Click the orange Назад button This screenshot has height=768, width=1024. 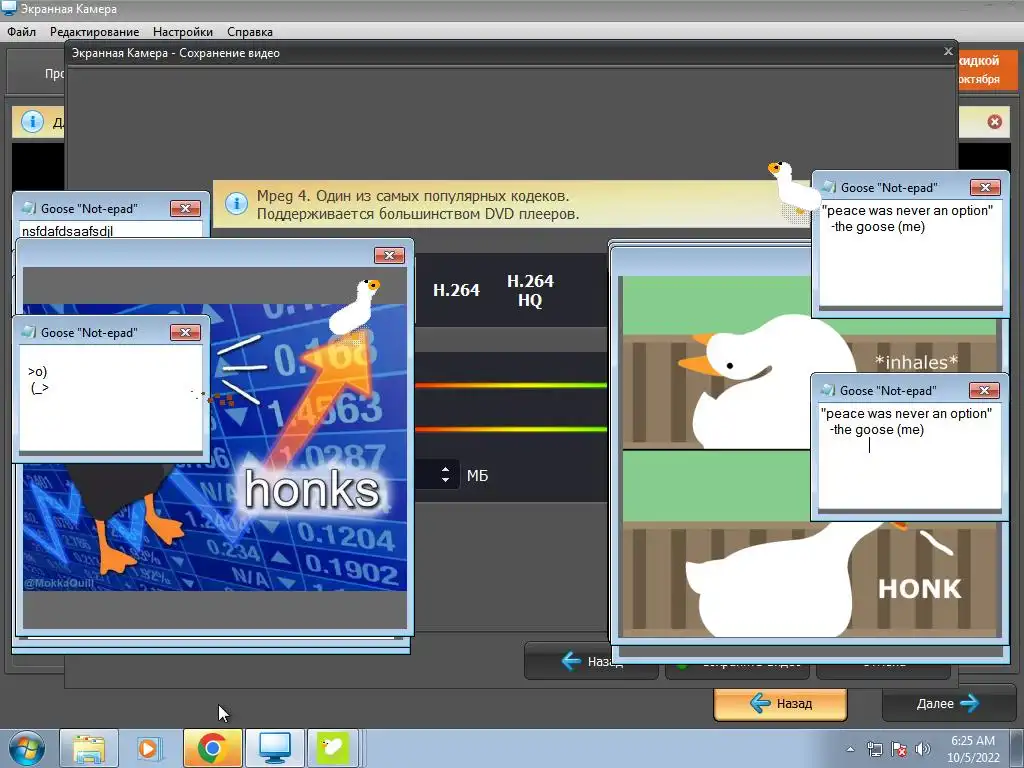pos(780,704)
